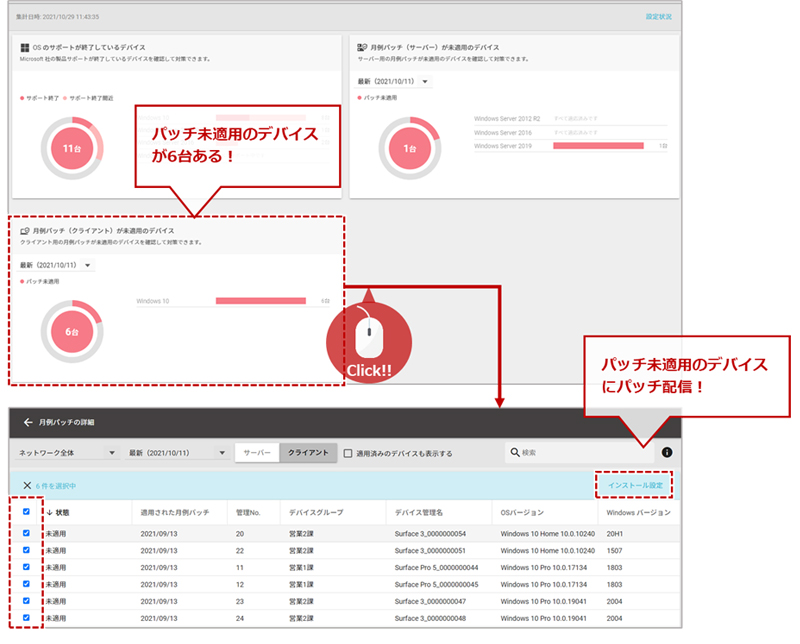
Task: Uncheck the checkbox for row 管理No. 20
Action: tap(26, 533)
